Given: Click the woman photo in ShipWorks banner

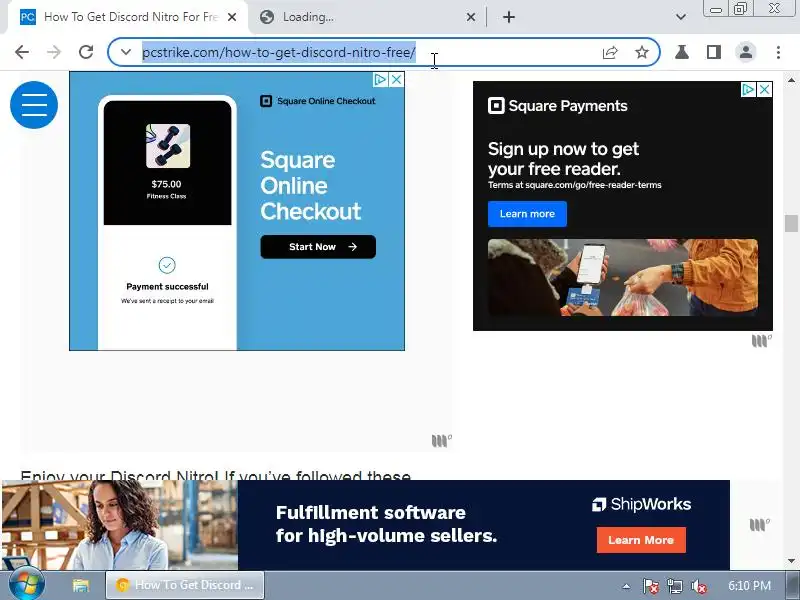Looking at the screenshot, I should pos(120,525).
